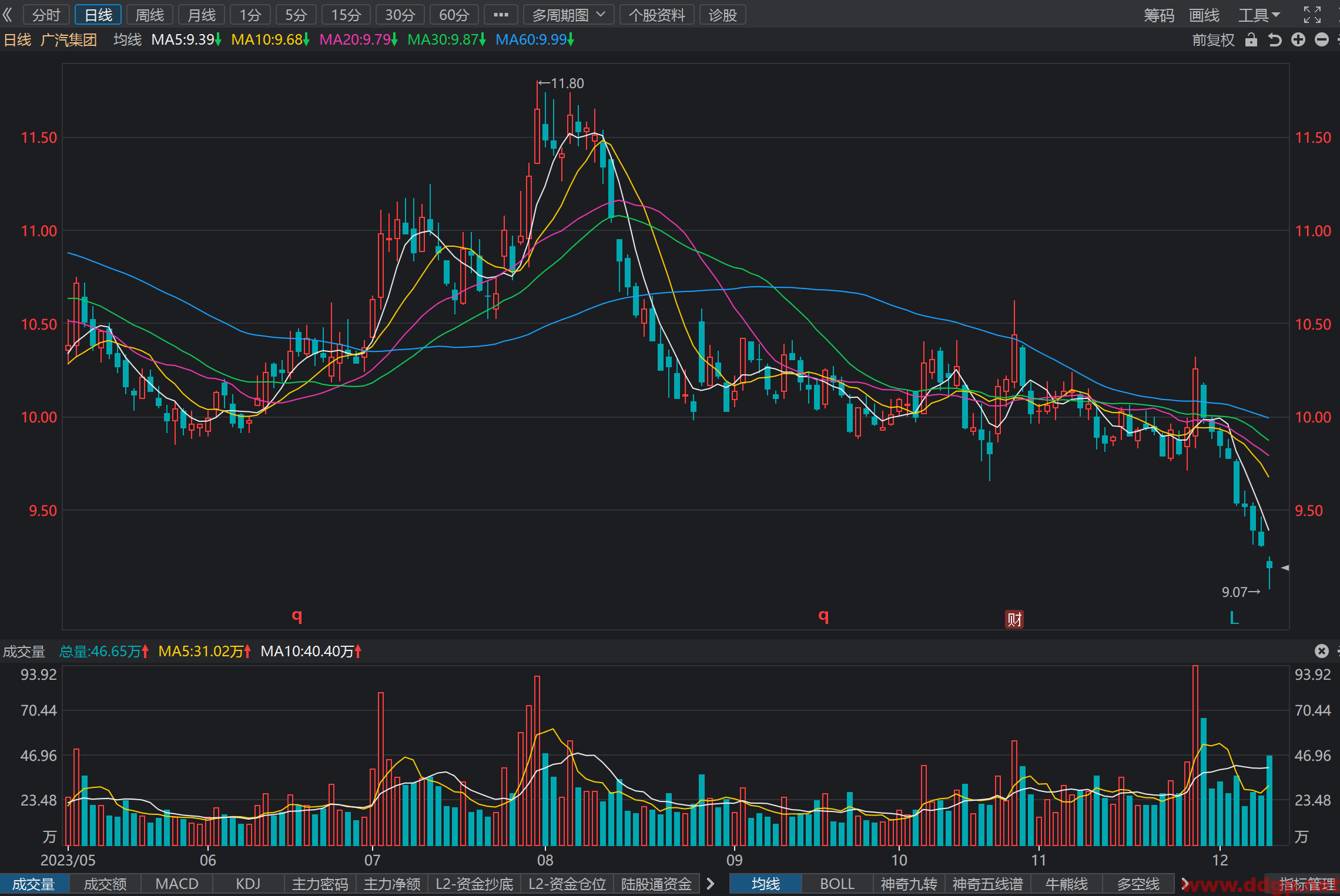Expand more sub-indicators with the chevron after 陆股通资金
The height and width of the screenshot is (896, 1340).
pyautogui.click(x=710, y=884)
